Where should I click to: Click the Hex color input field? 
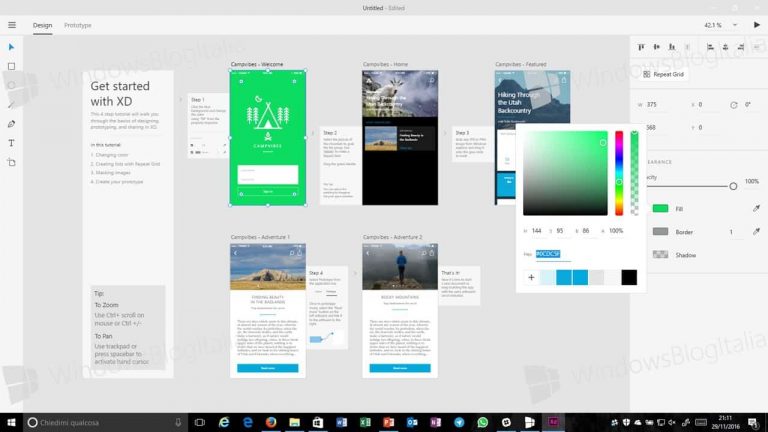tap(553, 254)
